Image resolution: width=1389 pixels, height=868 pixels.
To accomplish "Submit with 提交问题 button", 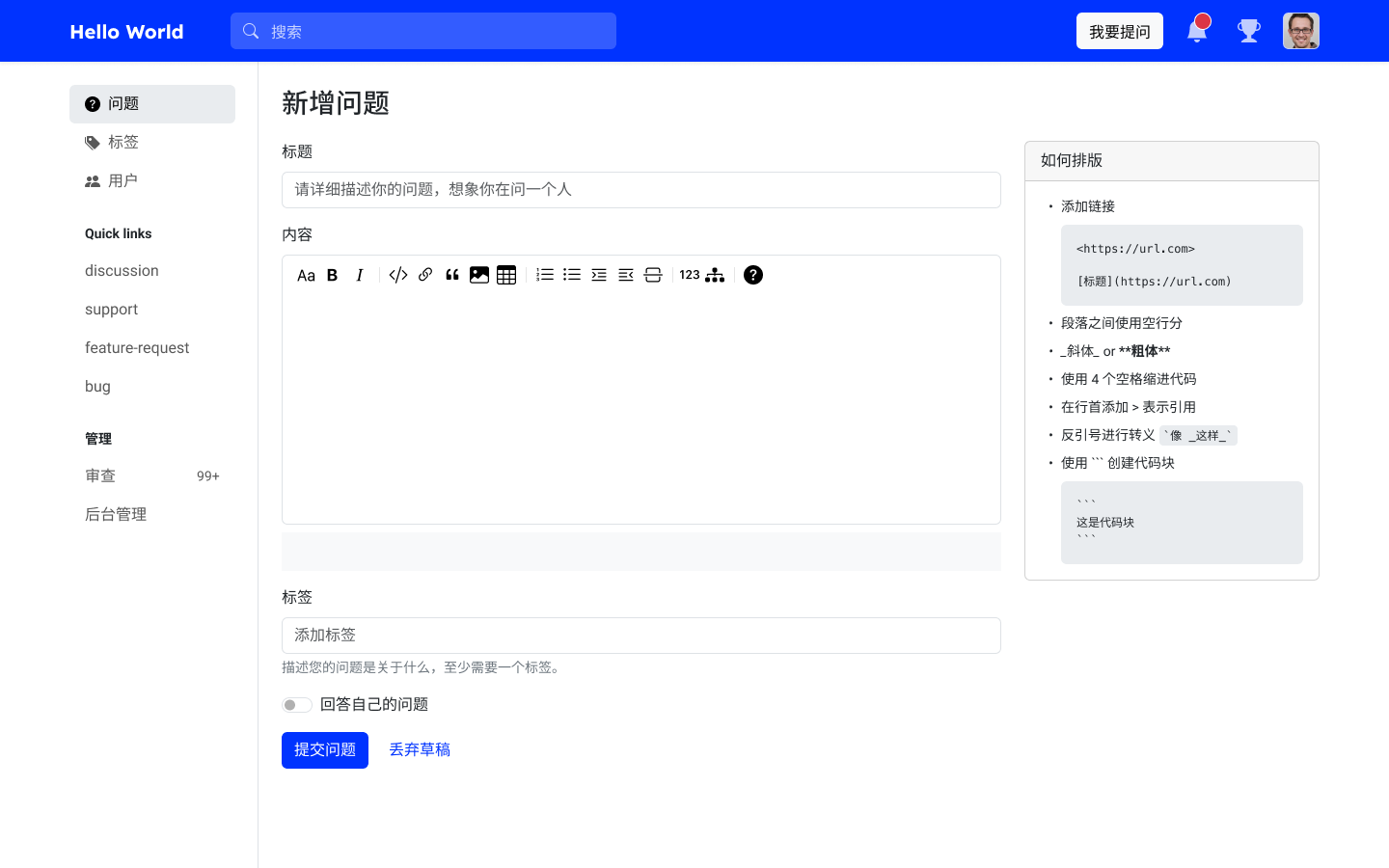I will pyautogui.click(x=325, y=750).
